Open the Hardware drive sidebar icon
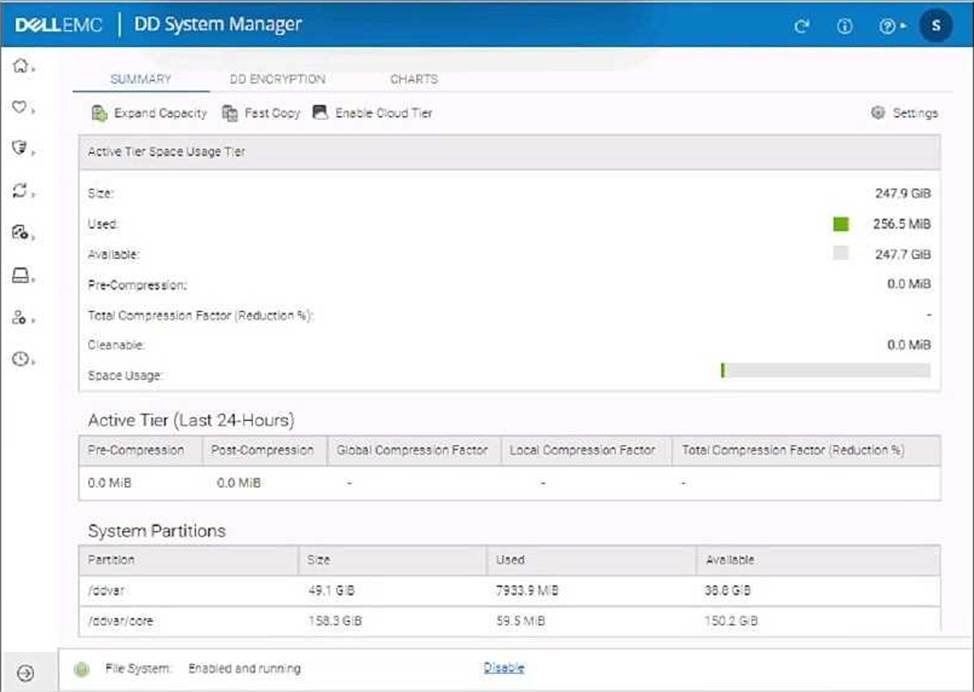 point(20,275)
